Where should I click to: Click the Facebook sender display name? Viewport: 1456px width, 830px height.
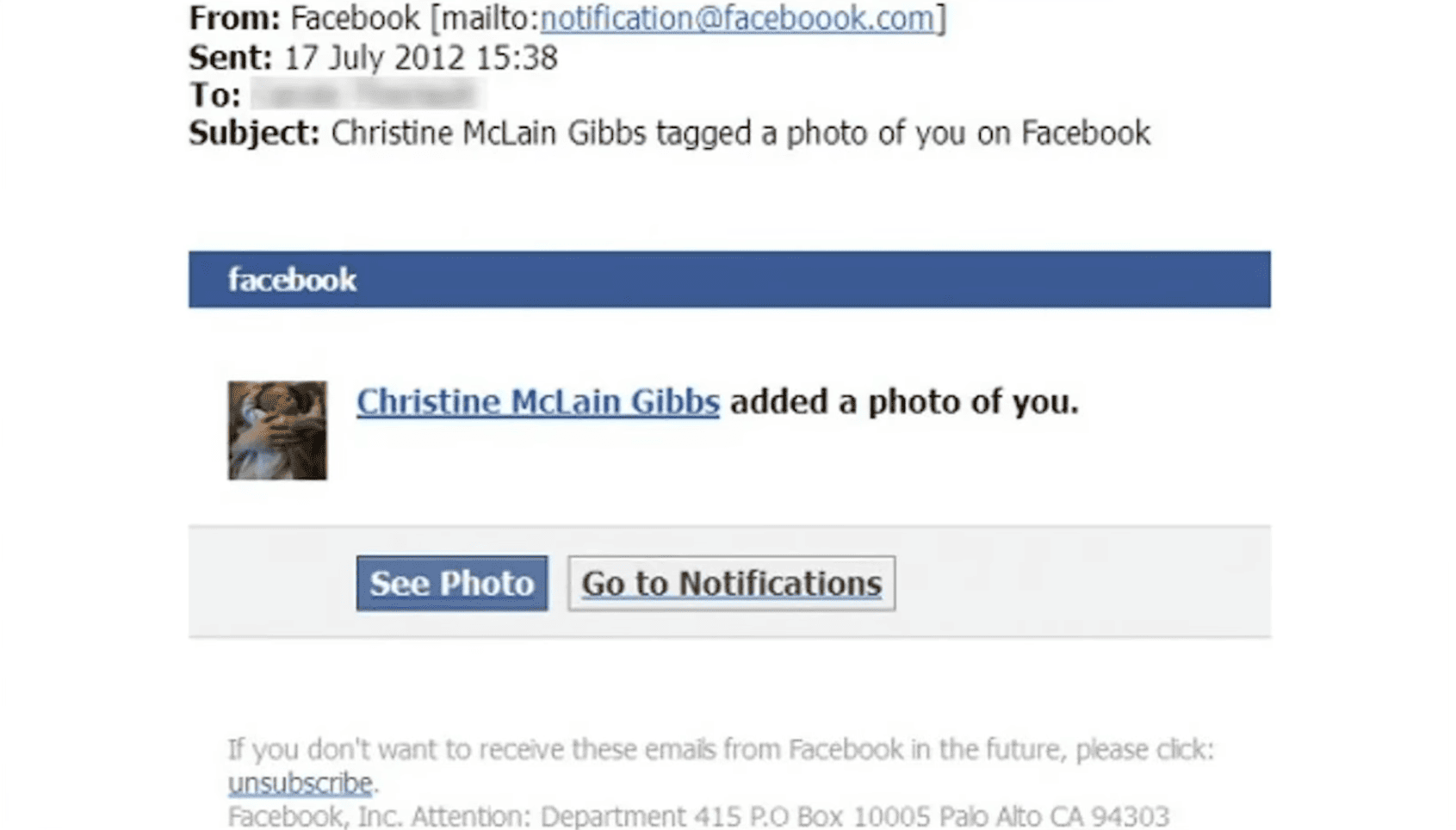355,18
